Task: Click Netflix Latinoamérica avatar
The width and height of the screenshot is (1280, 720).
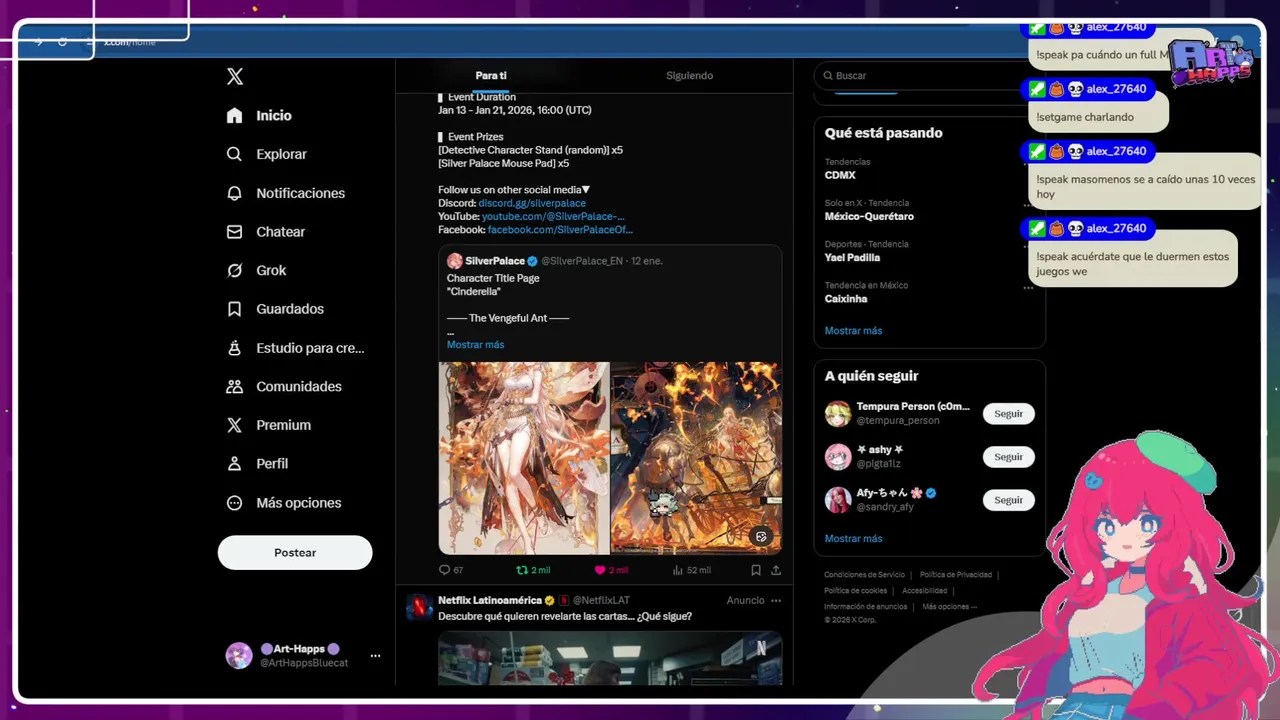Action: click(419, 606)
